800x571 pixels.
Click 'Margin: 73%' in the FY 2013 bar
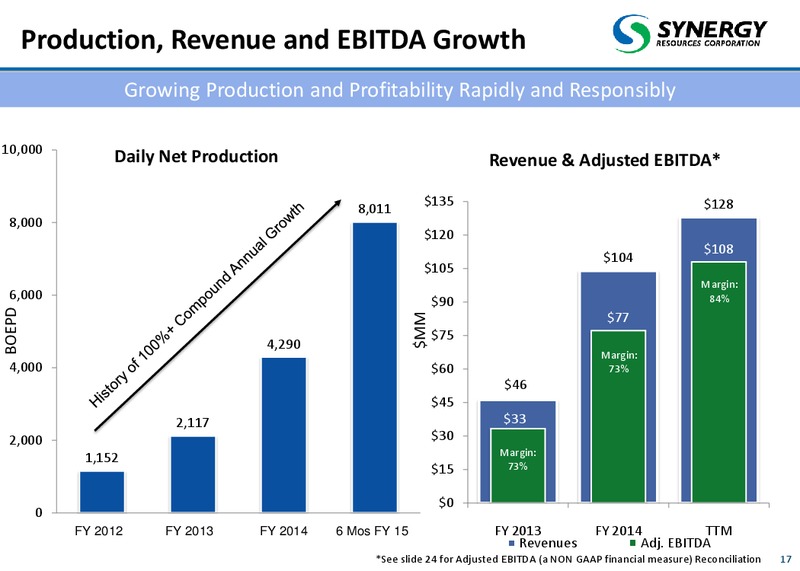pos(518,459)
